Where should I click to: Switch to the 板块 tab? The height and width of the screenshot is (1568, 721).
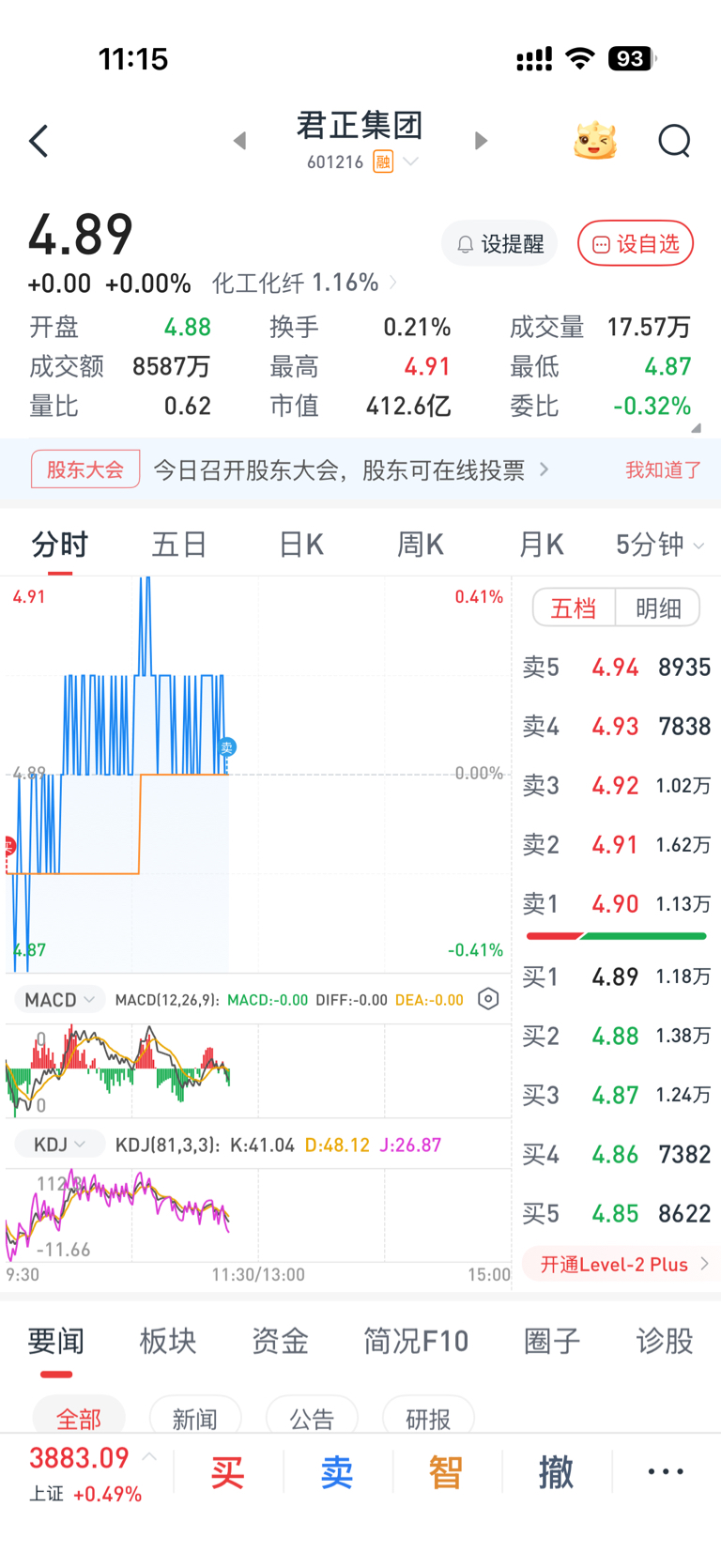tap(168, 1342)
